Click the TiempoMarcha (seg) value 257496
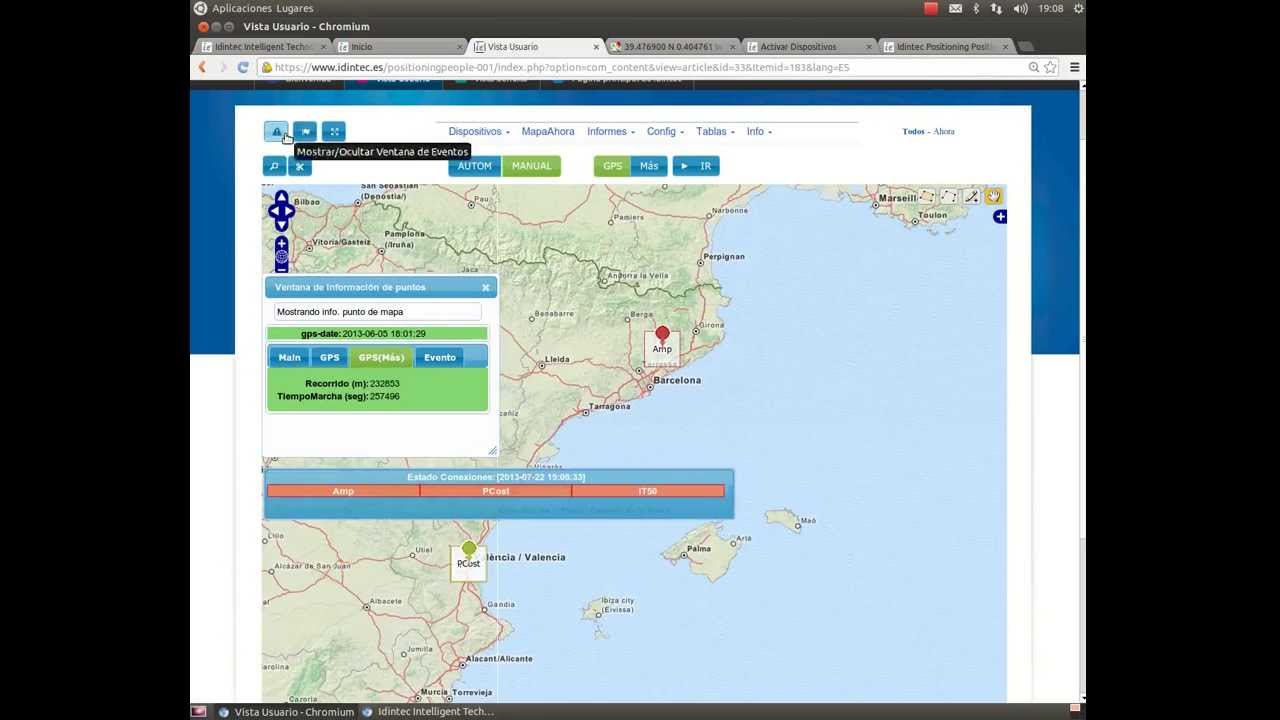The height and width of the screenshot is (720, 1280). [x=384, y=397]
